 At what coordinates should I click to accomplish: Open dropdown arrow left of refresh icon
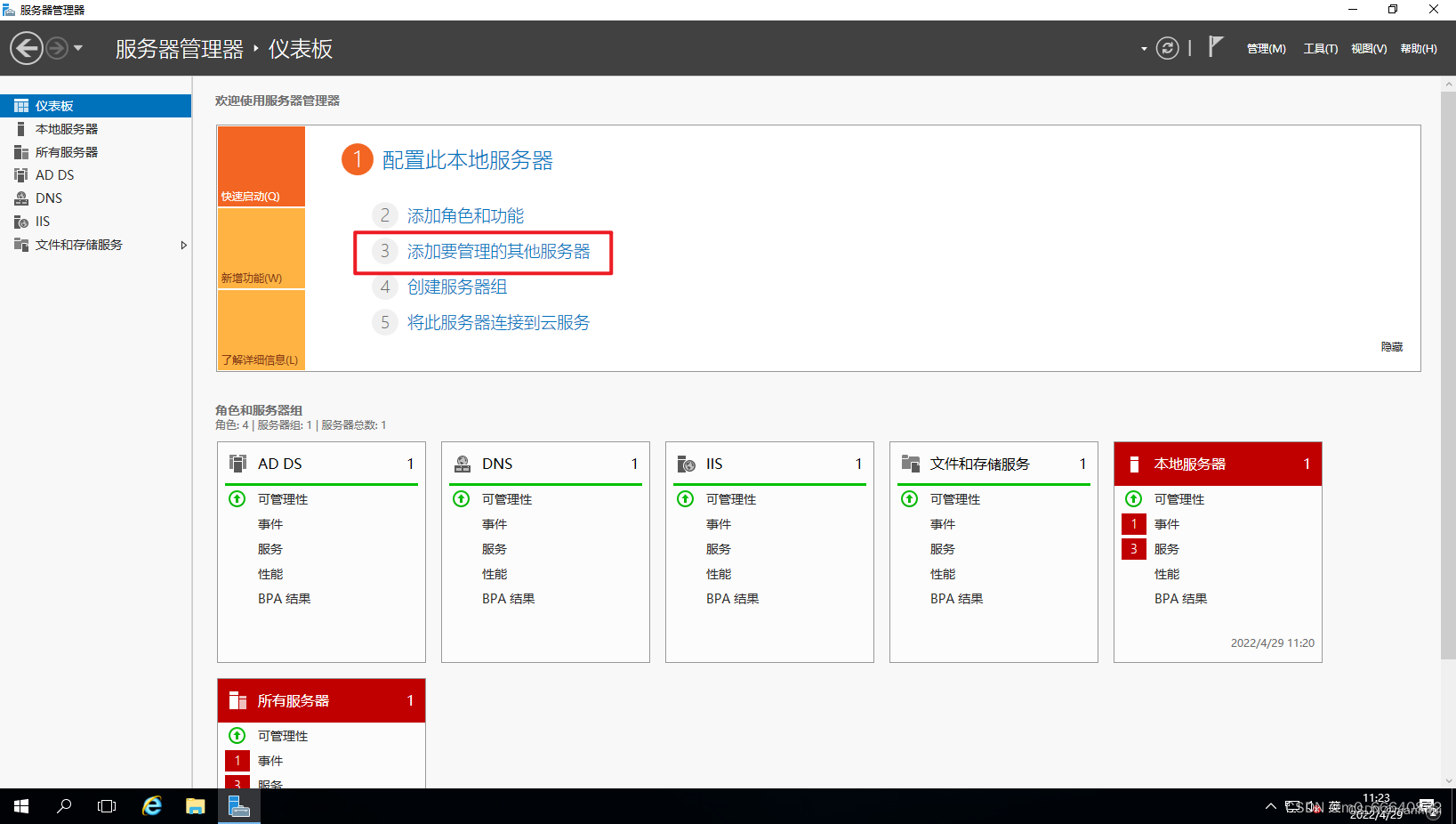coord(1144,49)
